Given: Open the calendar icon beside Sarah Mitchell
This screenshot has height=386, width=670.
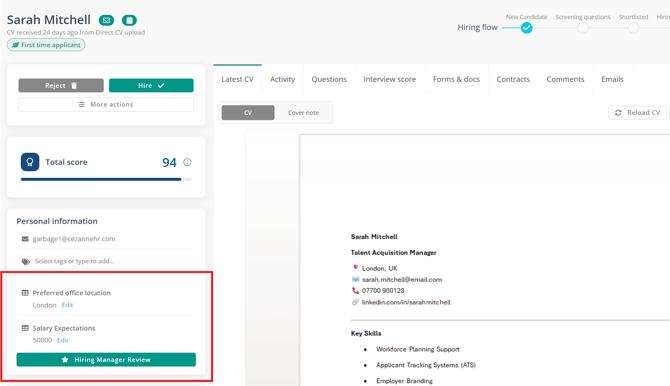Looking at the screenshot, I should 129,20.
